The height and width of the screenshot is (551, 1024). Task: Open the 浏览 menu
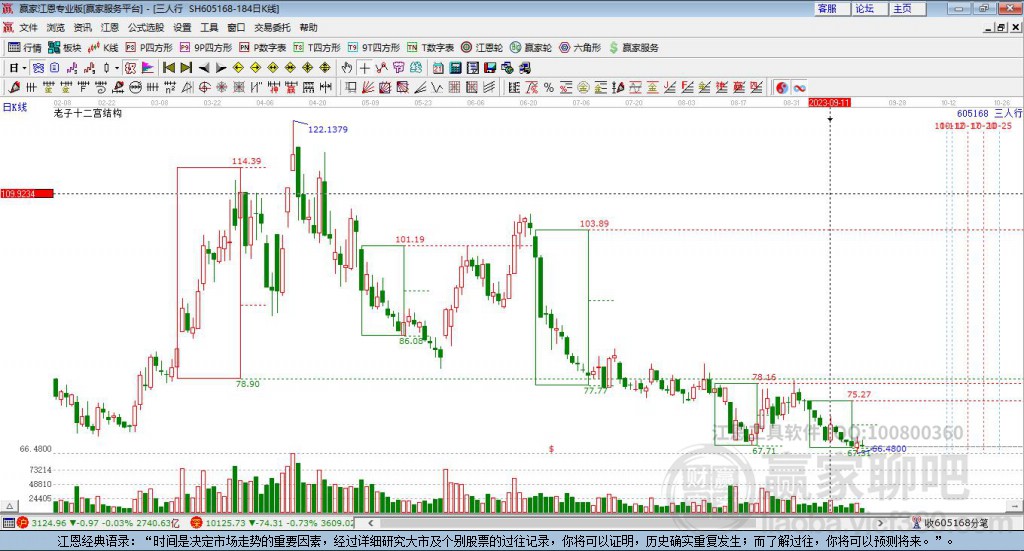(x=56, y=27)
